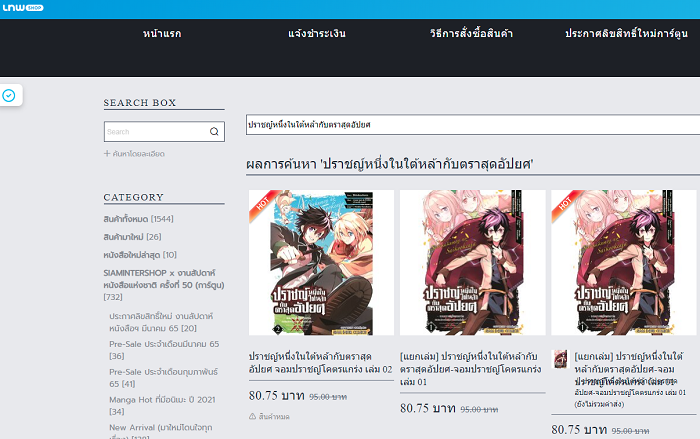Screen dimensions: 700x439
Task: Open the middle [แยกเล่ม] product title เล่ม 01
Action: coord(471,369)
